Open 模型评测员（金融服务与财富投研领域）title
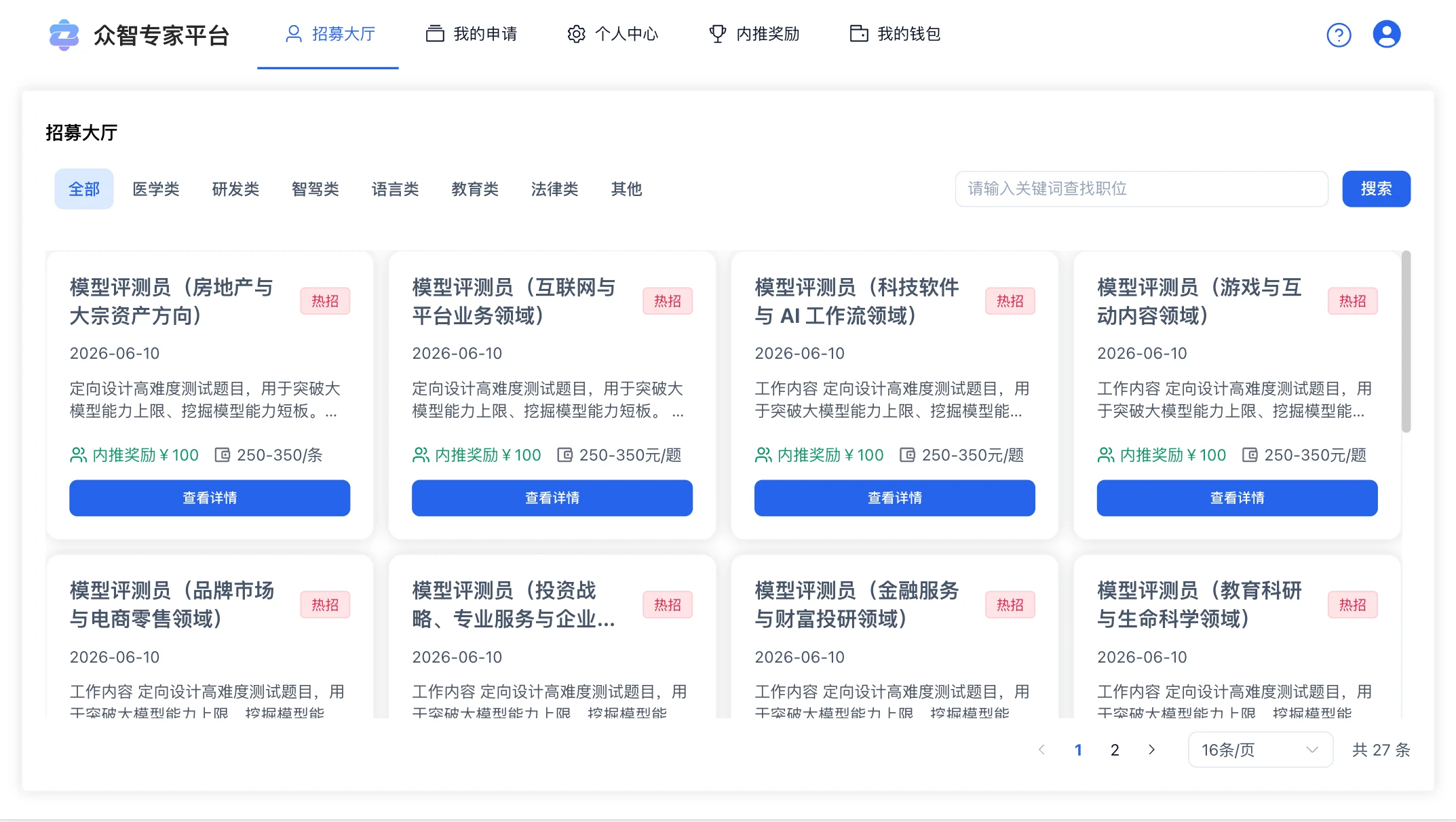 [857, 604]
